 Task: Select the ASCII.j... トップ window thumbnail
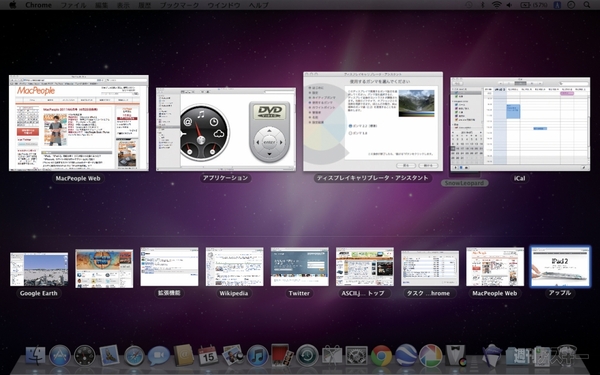365,267
